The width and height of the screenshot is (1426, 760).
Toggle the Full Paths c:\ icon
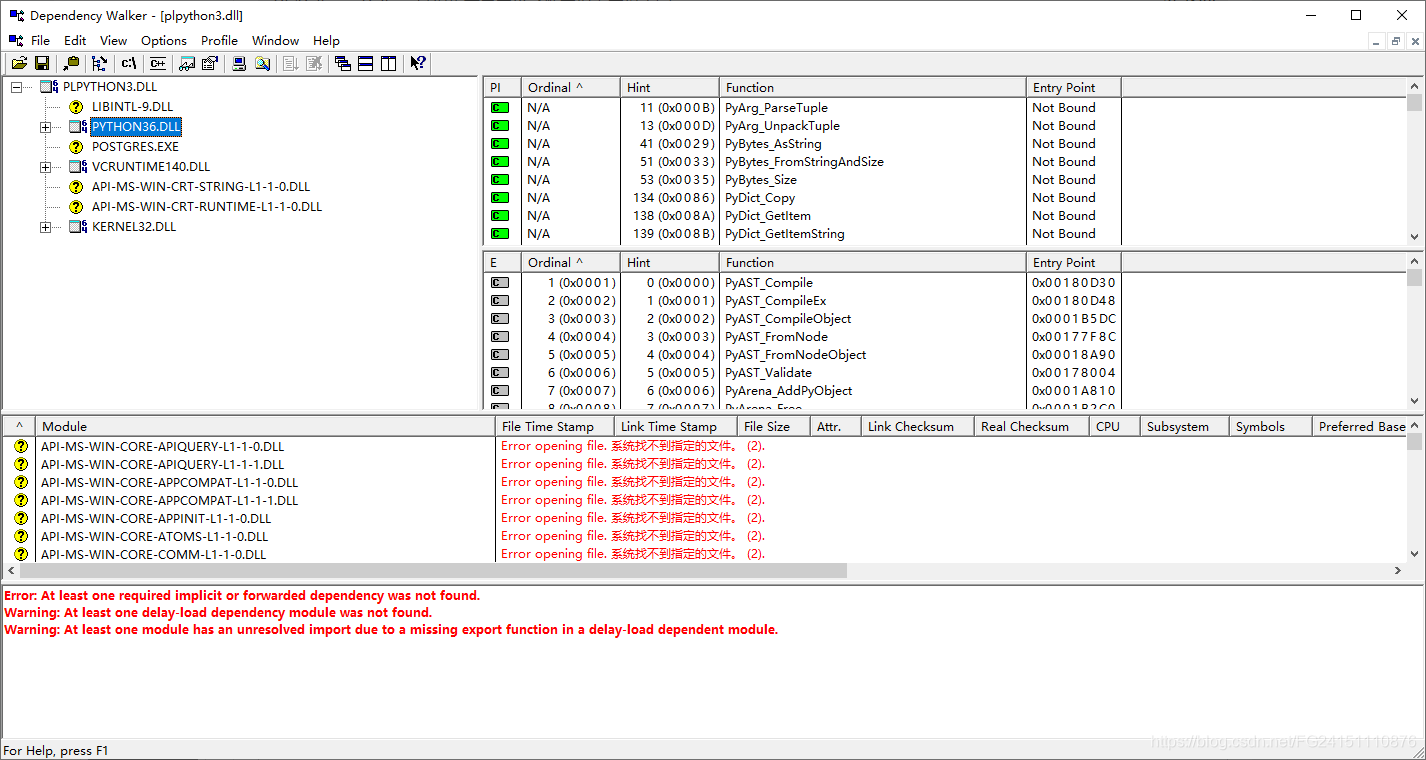point(129,63)
